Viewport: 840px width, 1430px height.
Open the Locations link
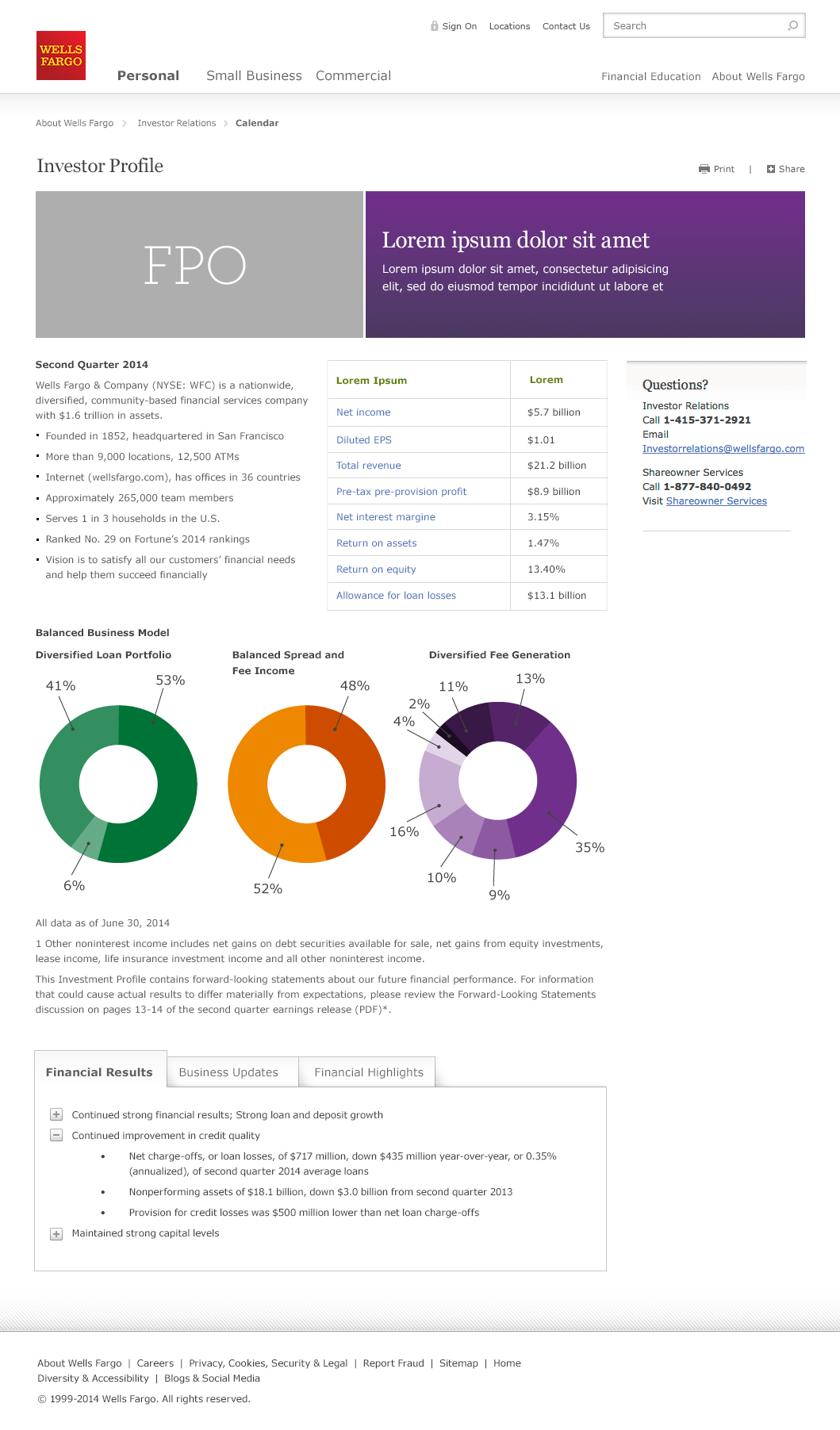pos(509,26)
